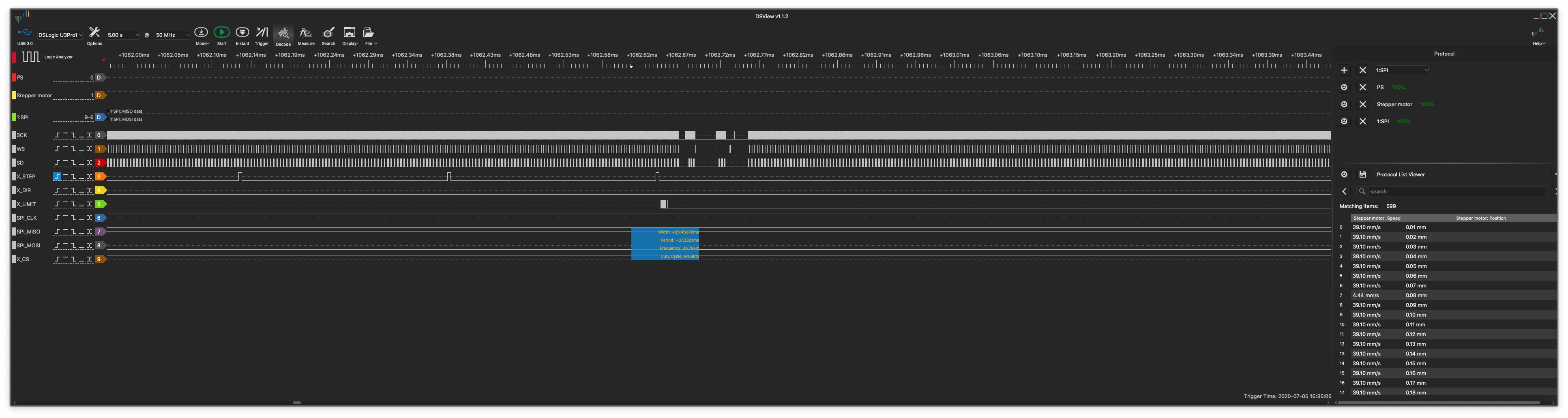Open the Help menu

pos(1539,44)
